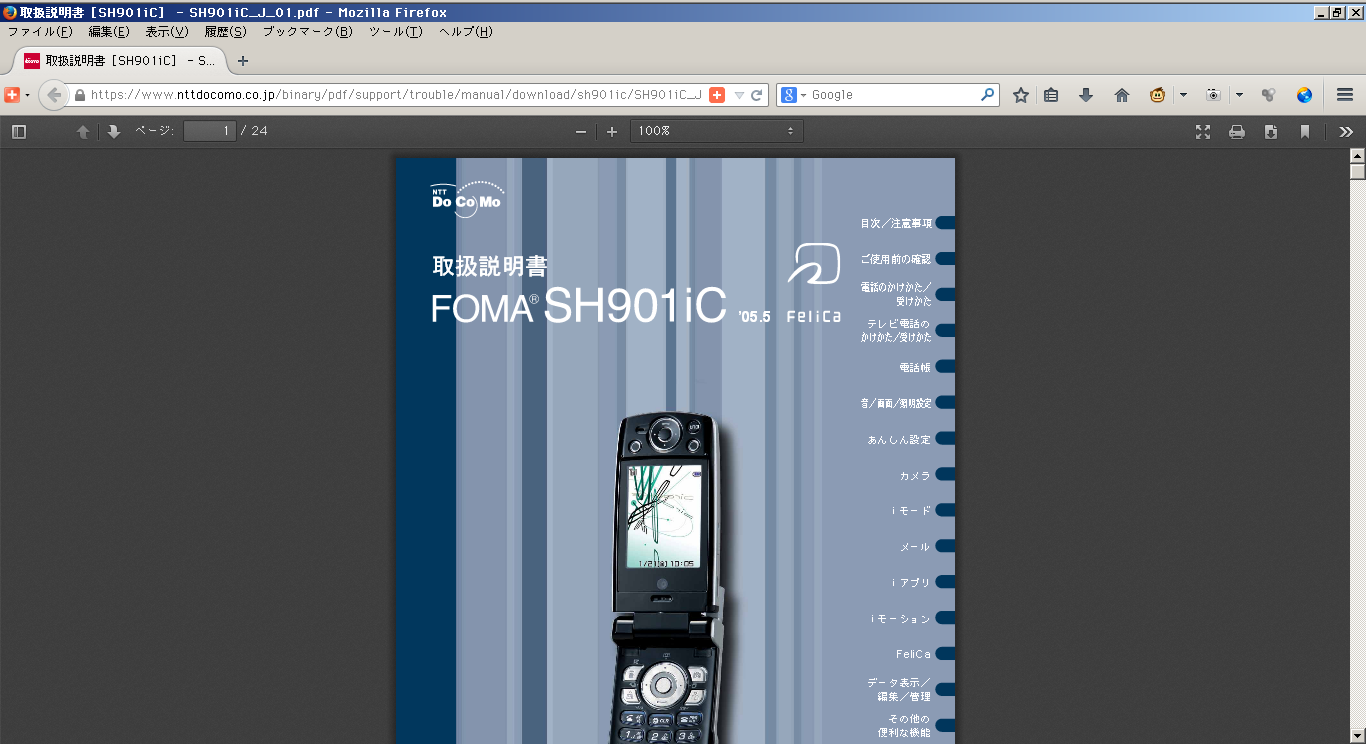This screenshot has height=744, width=1366.
Task: Click the browser back button
Action: coord(54,95)
